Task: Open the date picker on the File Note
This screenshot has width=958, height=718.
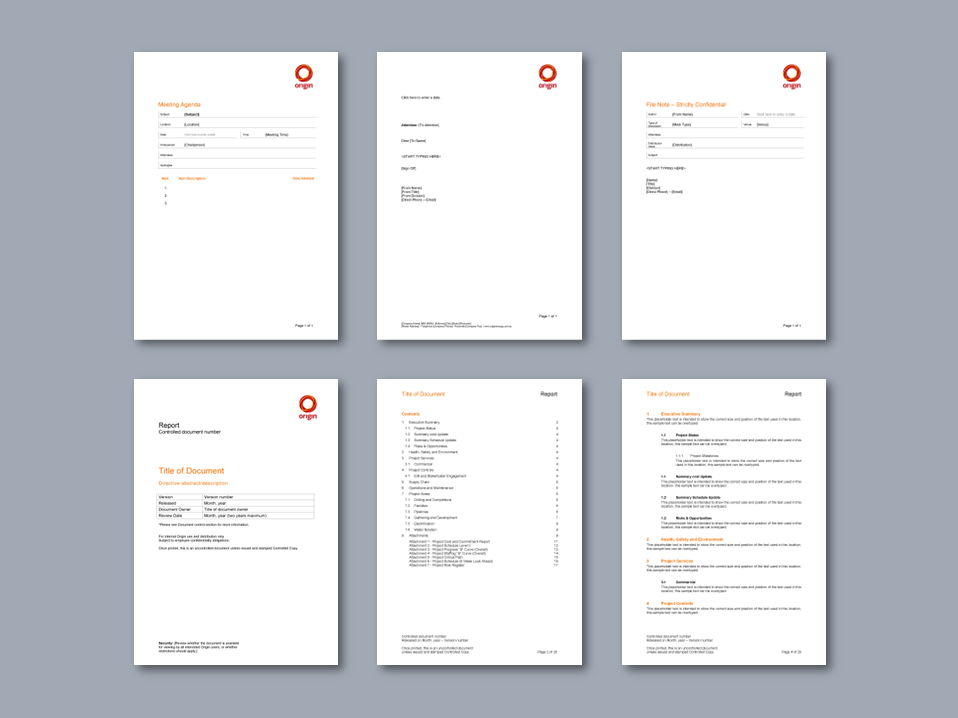Action: pos(776,114)
